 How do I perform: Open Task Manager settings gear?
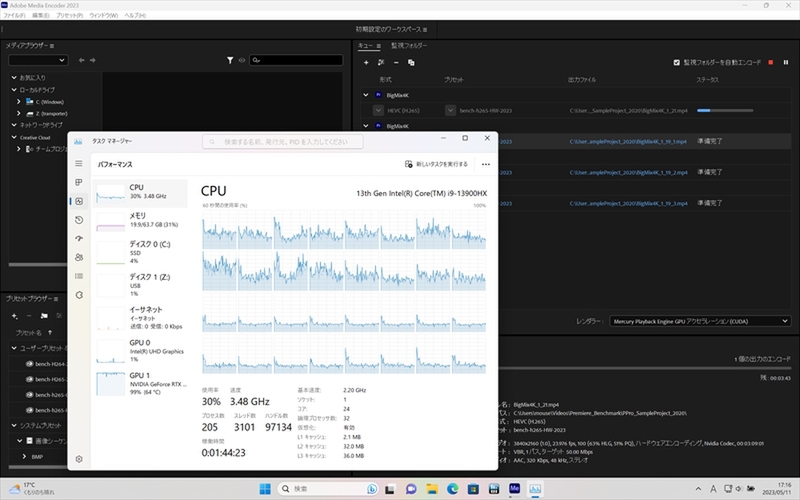pyautogui.click(x=79, y=459)
